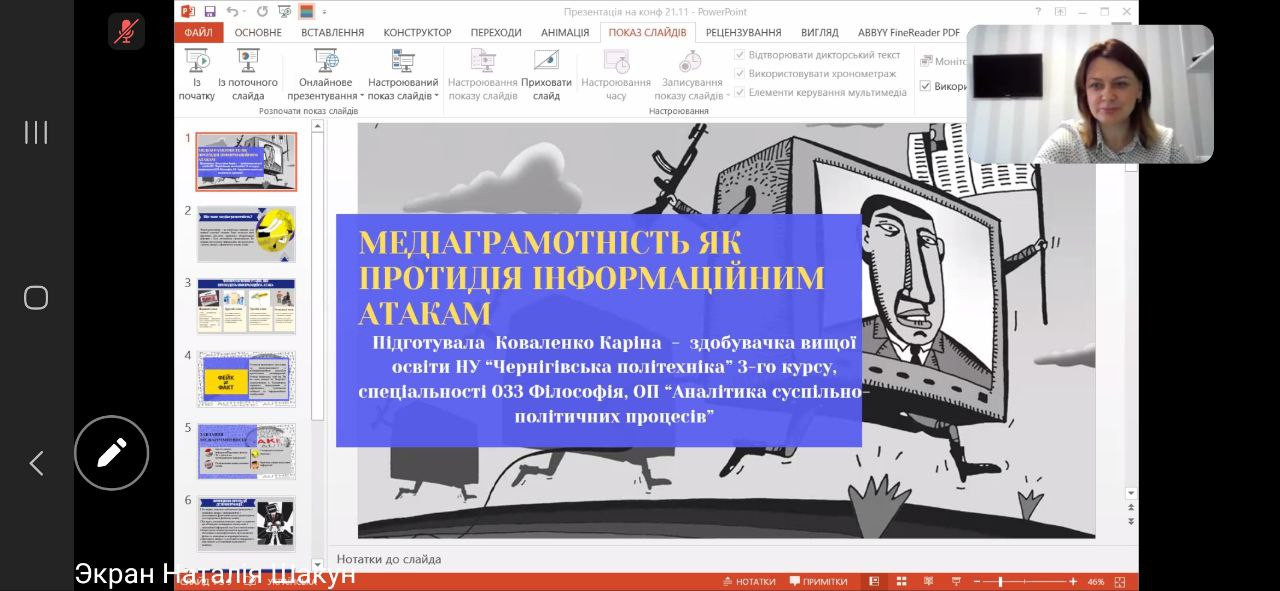
Task: Toggle ПРИМІТКИ pane in status bar
Action: (x=818, y=581)
